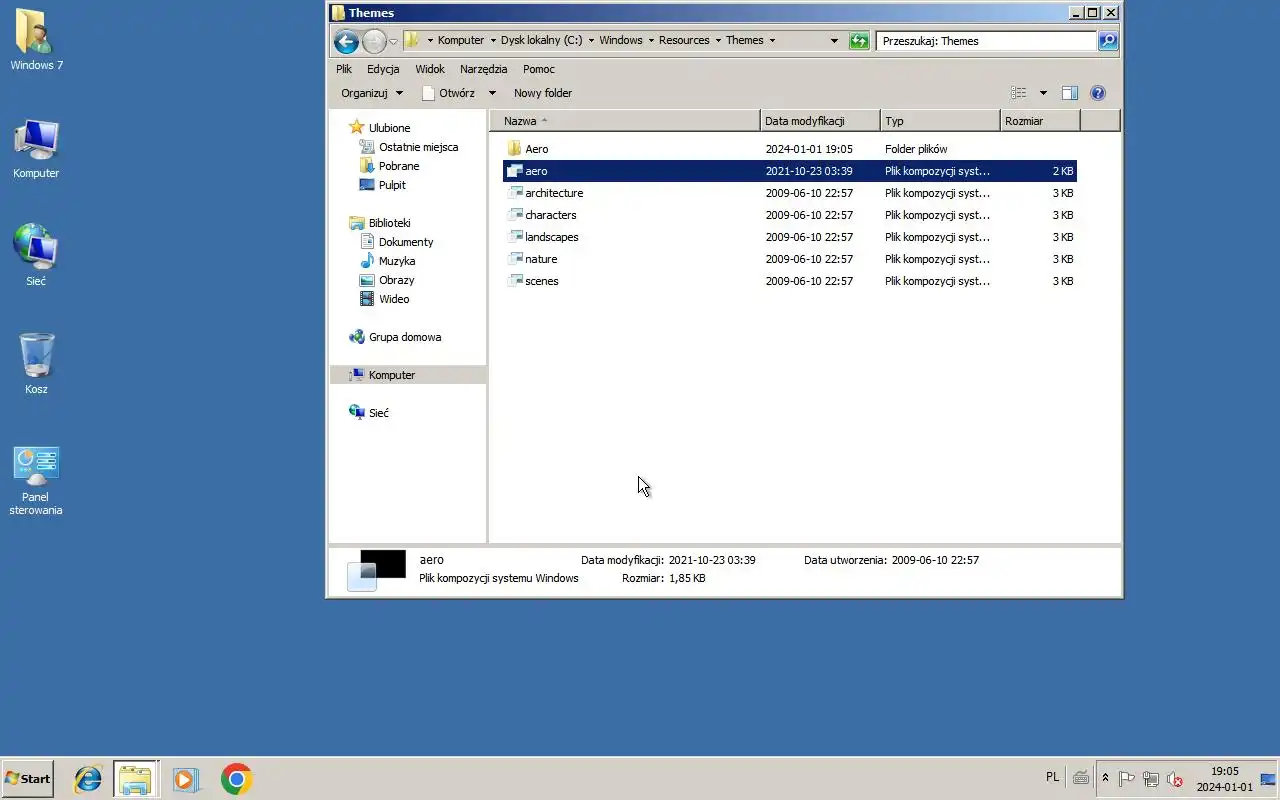The height and width of the screenshot is (800, 1280).
Task: Navigate to Resources in the breadcrumb
Action: point(684,41)
